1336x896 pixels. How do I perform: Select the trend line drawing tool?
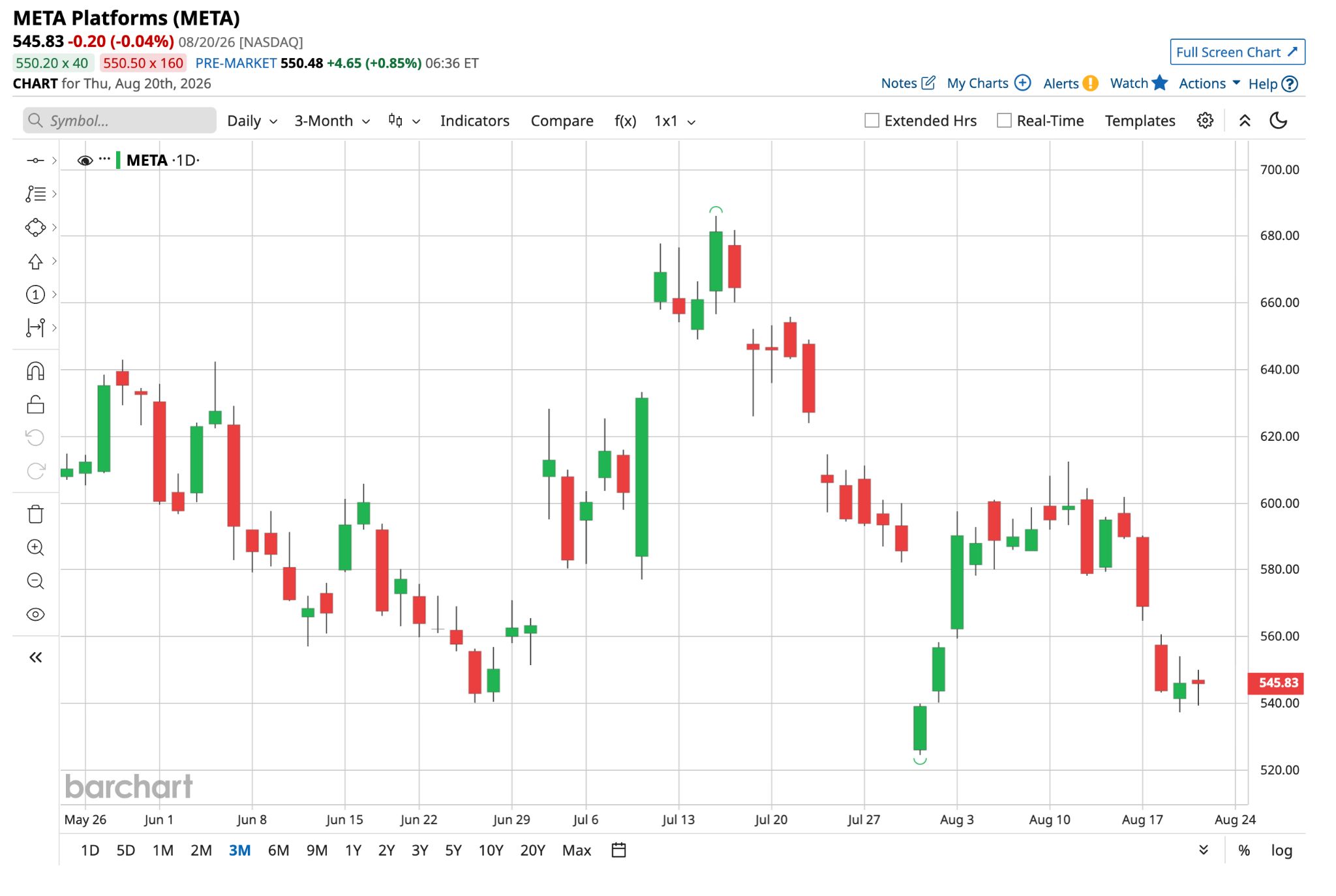[35, 160]
